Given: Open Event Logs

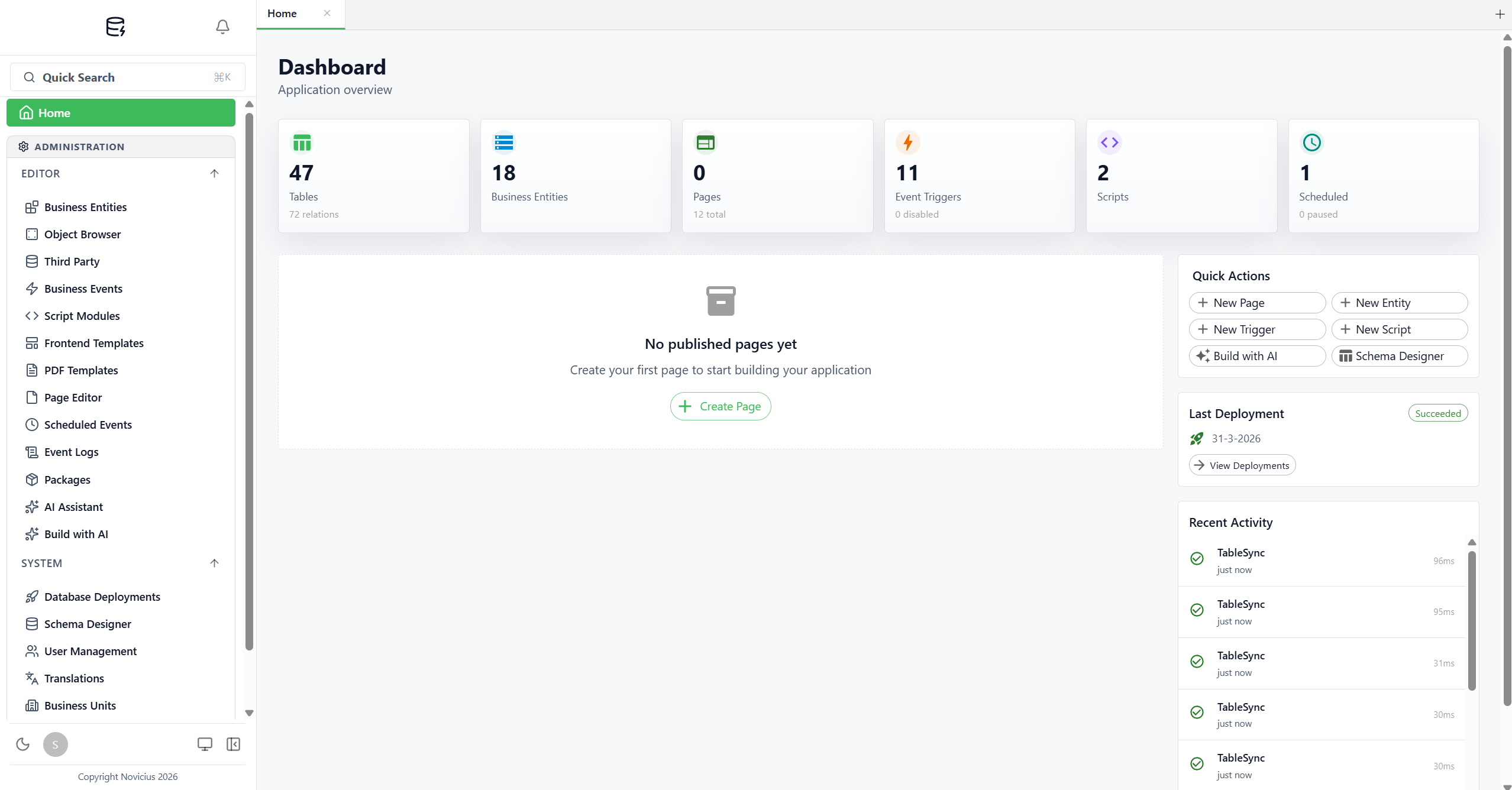Looking at the screenshot, I should tap(121, 452).
